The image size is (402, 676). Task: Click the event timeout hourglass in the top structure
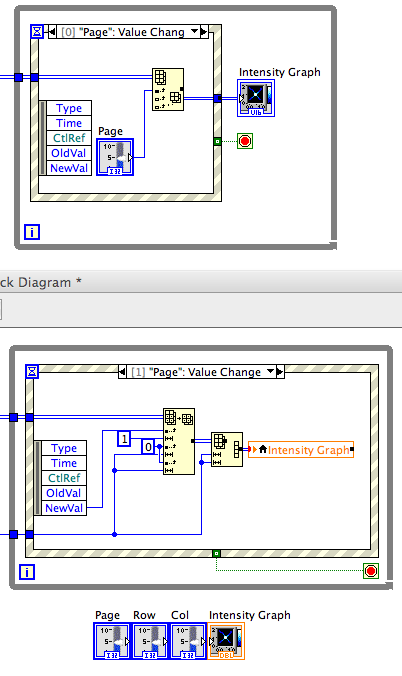(x=37, y=31)
